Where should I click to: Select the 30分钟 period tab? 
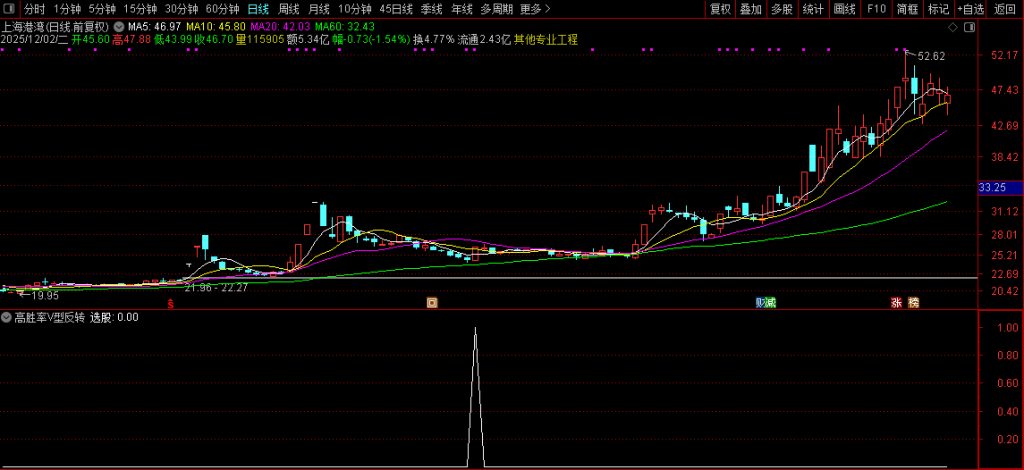click(x=181, y=9)
